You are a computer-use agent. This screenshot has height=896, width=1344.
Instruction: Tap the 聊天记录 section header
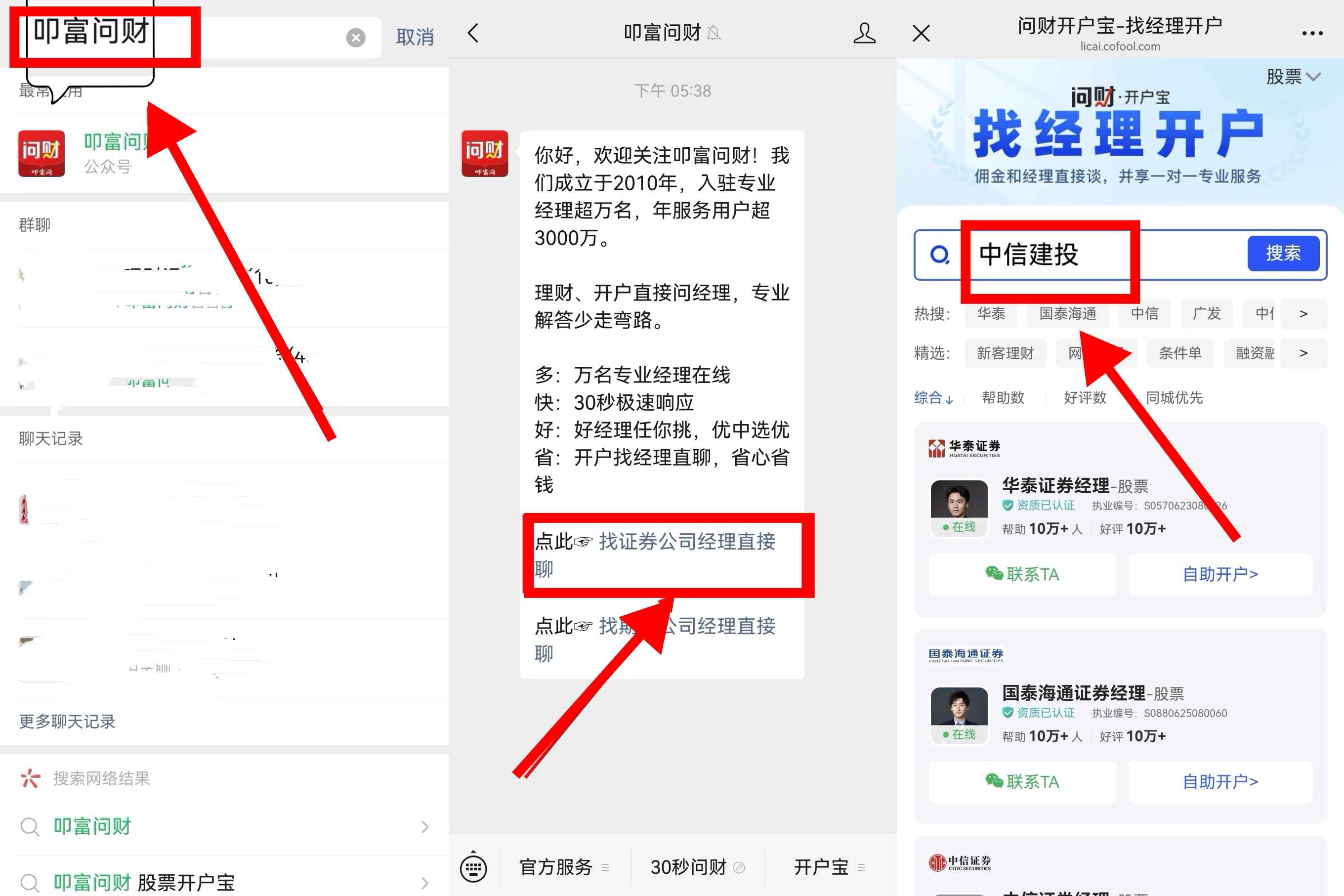(51, 438)
